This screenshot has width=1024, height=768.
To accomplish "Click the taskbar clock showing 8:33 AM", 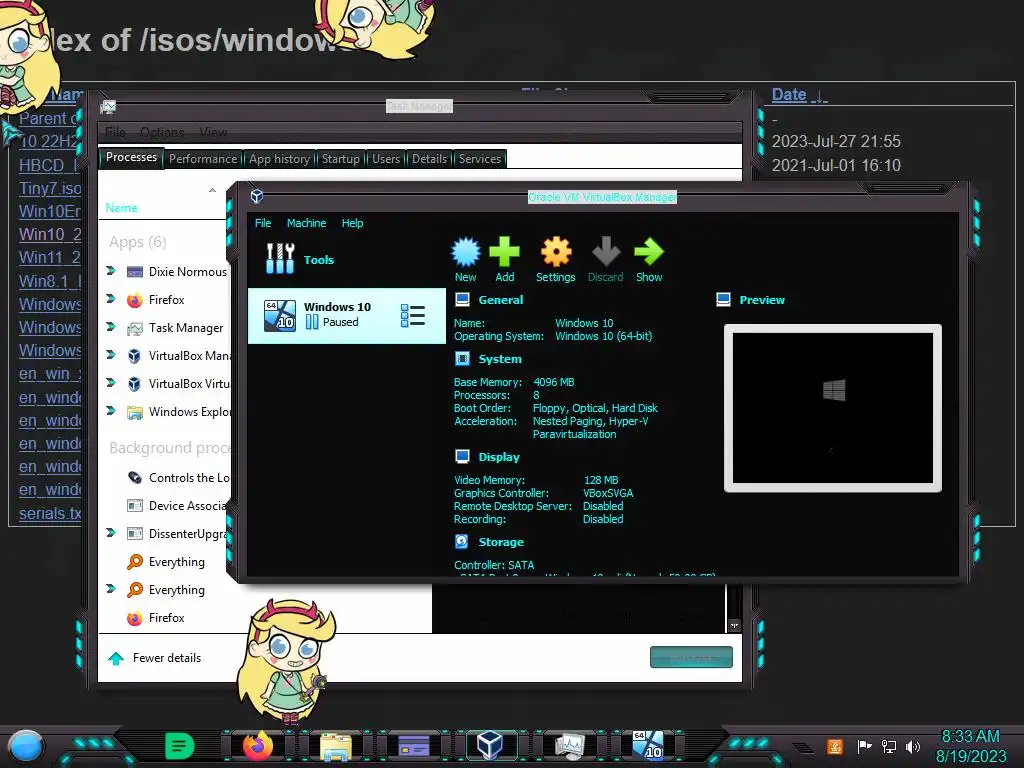I will (x=970, y=737).
